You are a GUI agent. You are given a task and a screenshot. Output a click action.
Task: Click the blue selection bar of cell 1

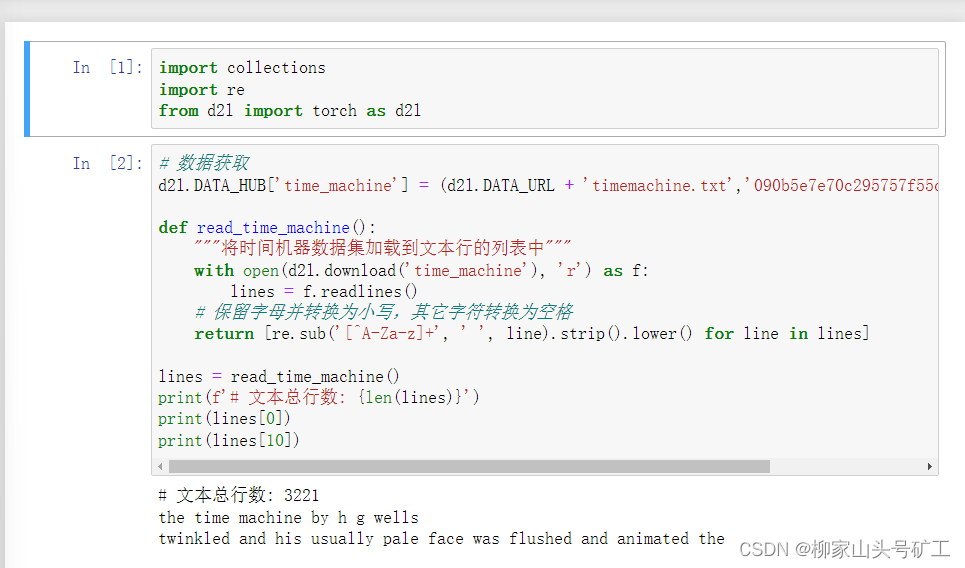pyautogui.click(x=27, y=88)
